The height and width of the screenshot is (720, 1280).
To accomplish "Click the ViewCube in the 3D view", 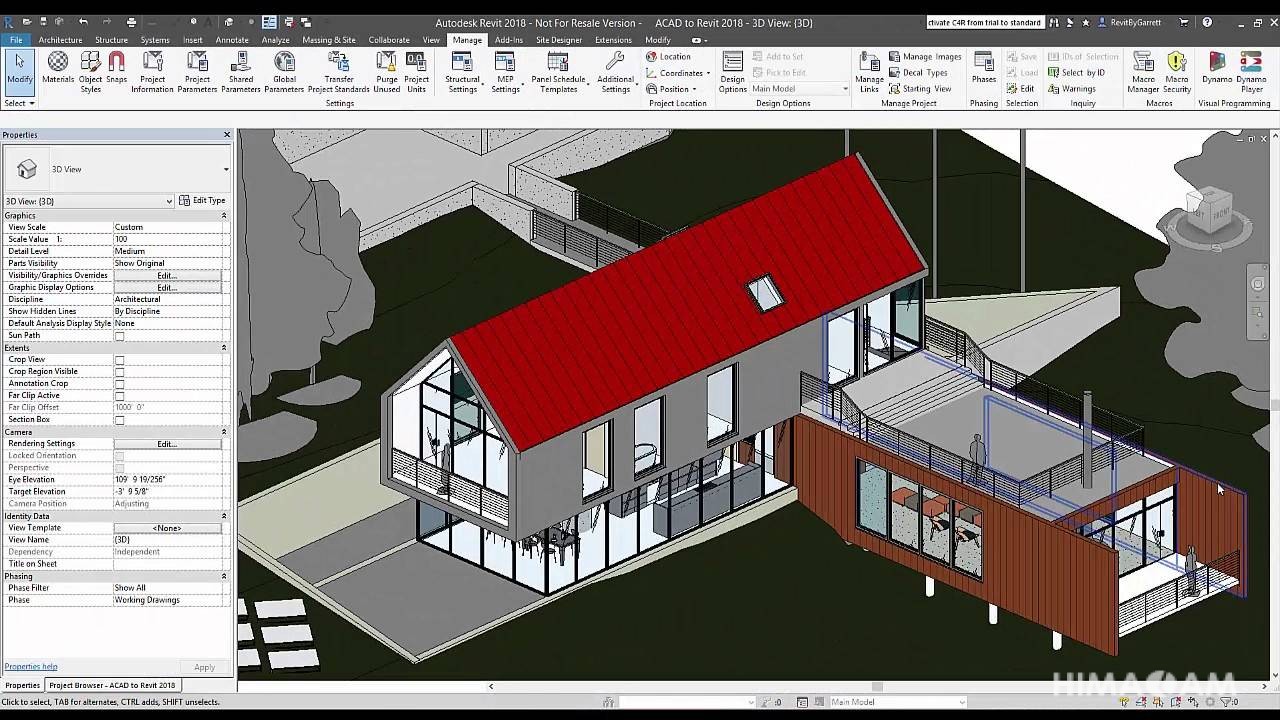I will point(1211,211).
